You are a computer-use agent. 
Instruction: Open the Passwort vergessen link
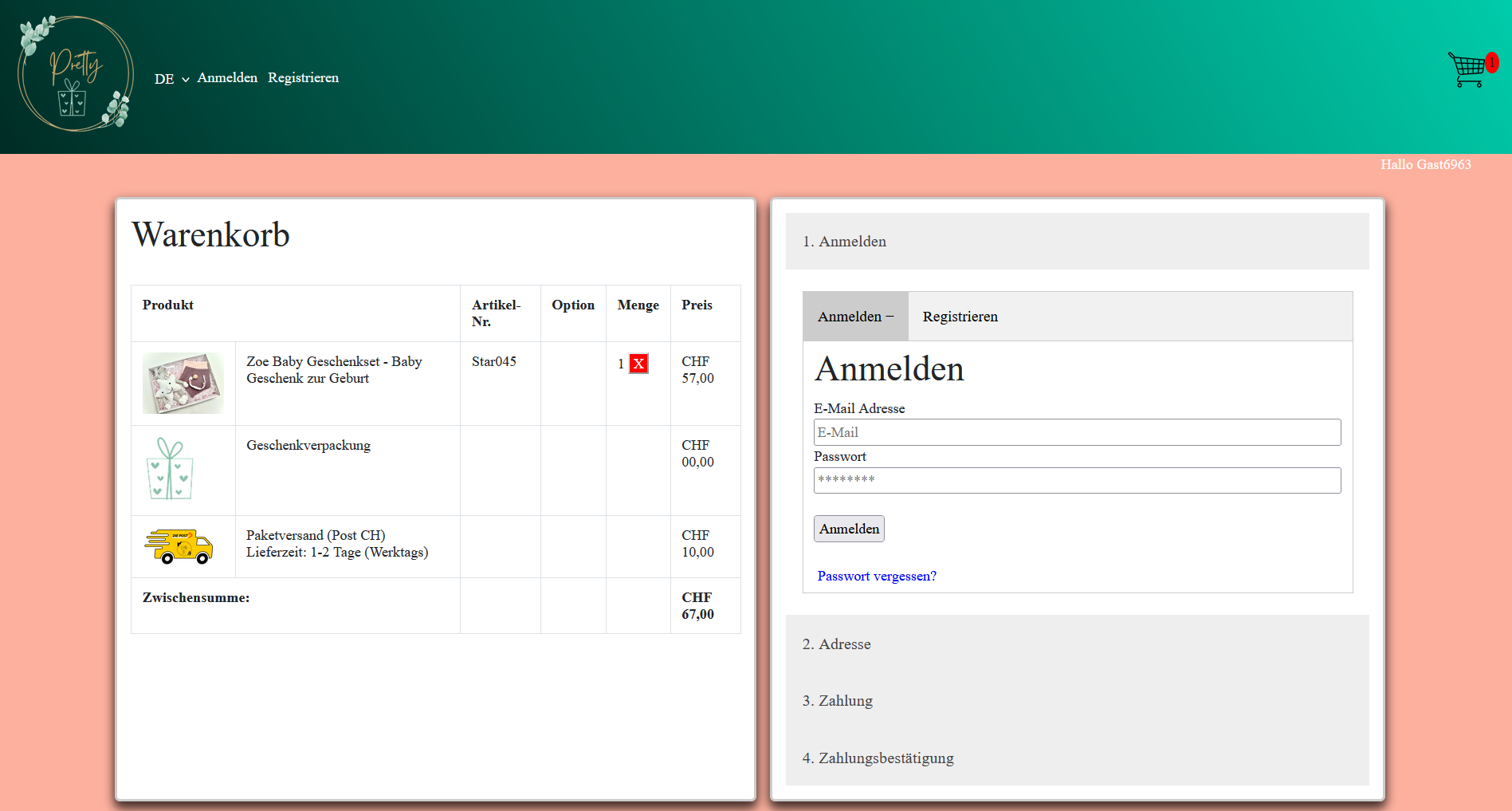coord(876,575)
